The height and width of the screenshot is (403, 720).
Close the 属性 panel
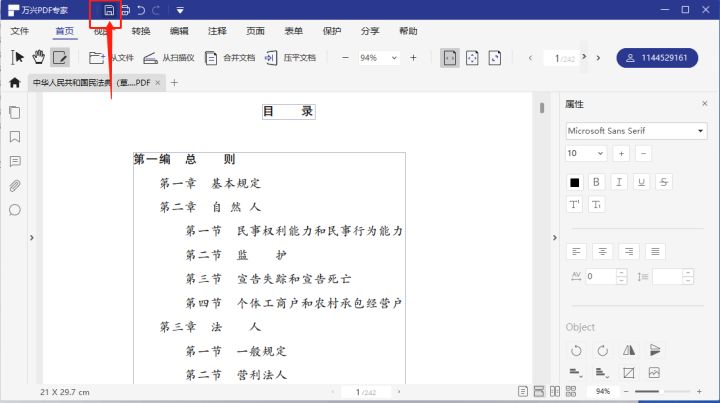point(705,104)
